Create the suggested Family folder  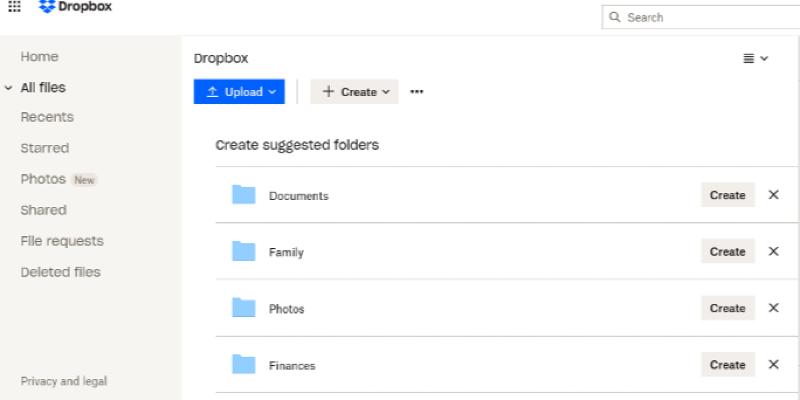pos(727,252)
